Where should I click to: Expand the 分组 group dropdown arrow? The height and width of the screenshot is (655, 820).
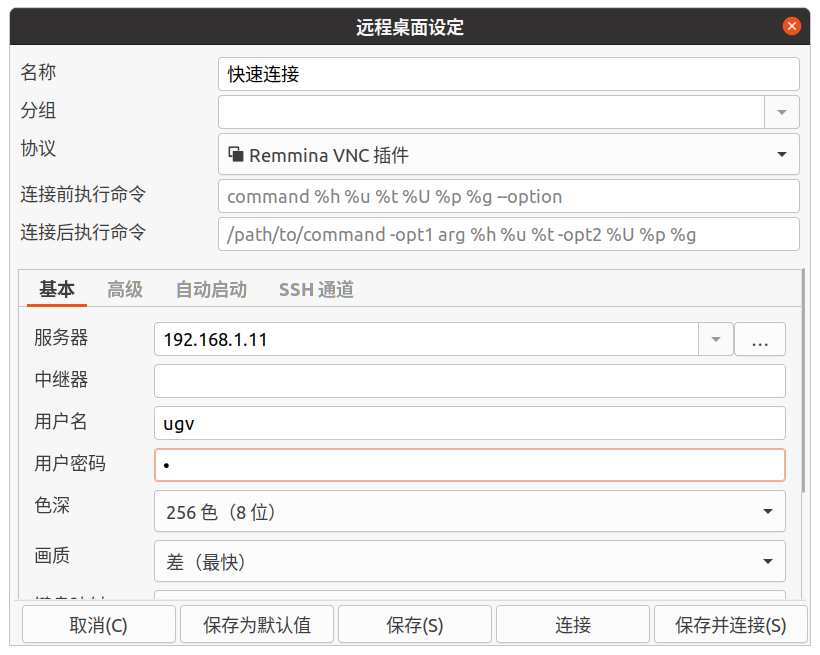pyautogui.click(x=783, y=112)
